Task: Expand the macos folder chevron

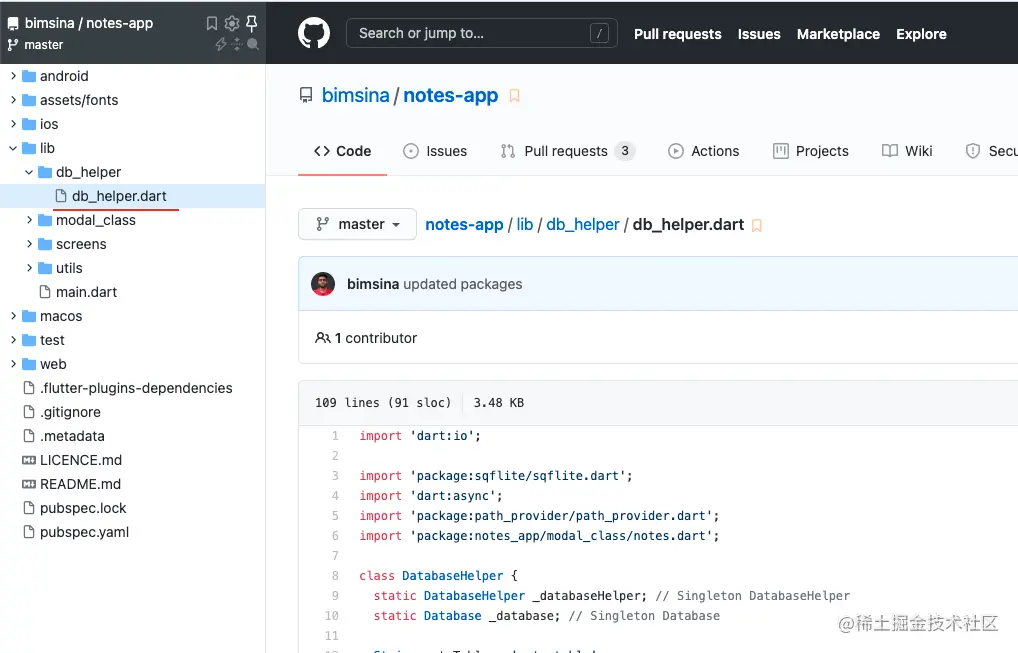Action: 13,316
